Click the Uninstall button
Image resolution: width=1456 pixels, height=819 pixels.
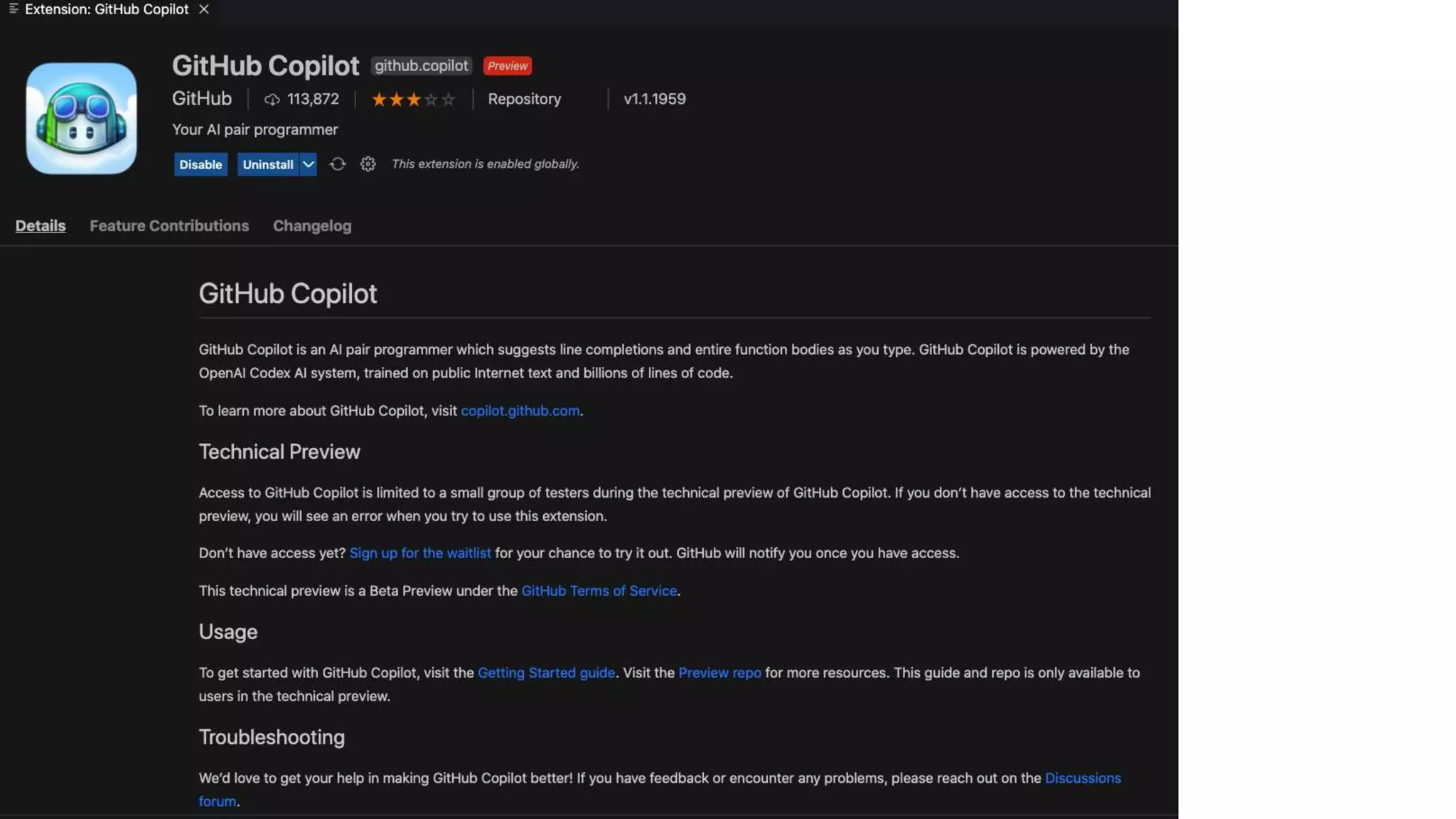[267, 164]
